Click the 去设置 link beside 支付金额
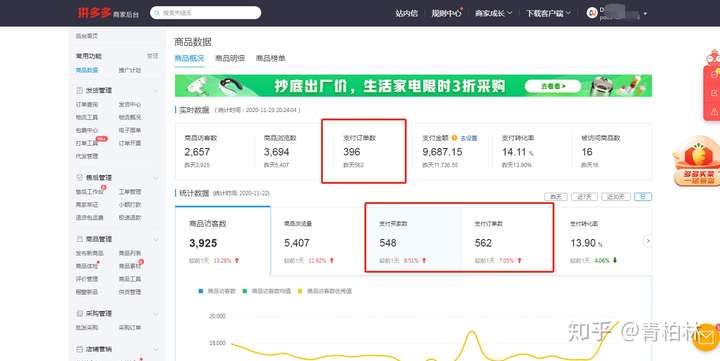The width and height of the screenshot is (720, 361). 469,138
